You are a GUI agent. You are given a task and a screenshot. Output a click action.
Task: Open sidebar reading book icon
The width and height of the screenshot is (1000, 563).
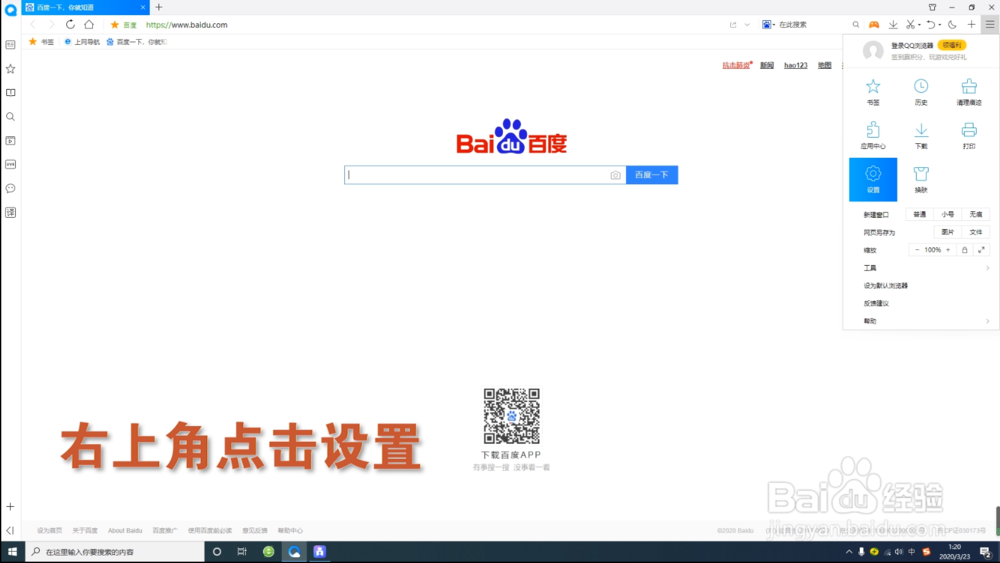coord(10,92)
